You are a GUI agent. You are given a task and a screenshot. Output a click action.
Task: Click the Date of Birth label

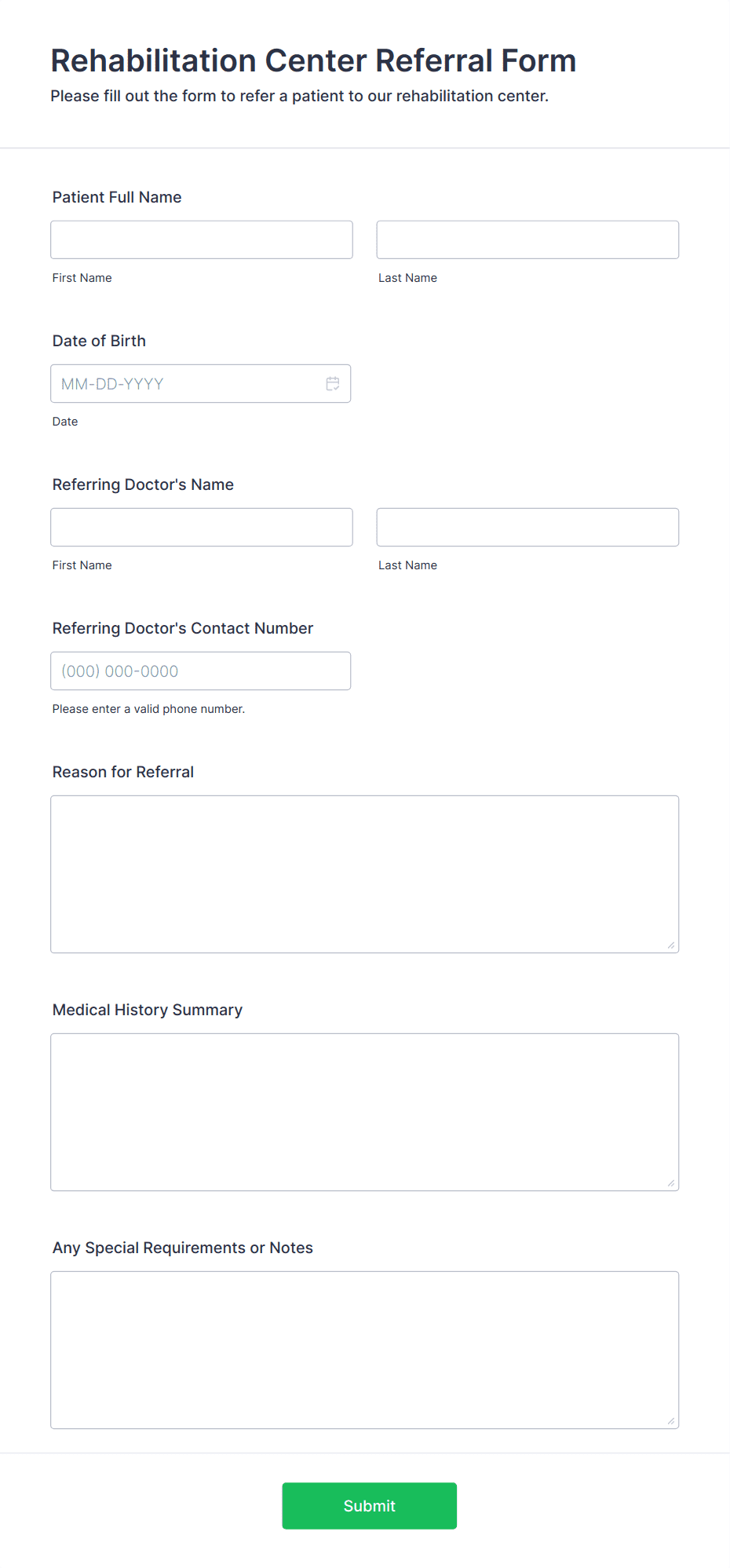99,341
